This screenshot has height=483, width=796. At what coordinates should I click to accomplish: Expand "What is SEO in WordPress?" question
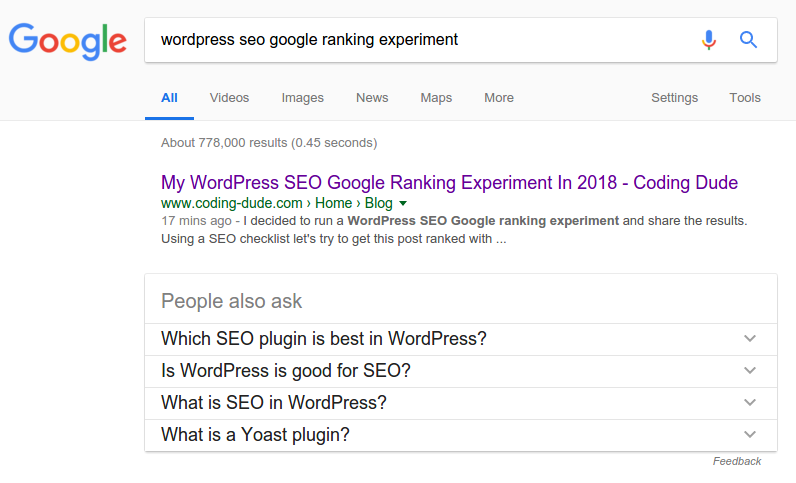461,403
